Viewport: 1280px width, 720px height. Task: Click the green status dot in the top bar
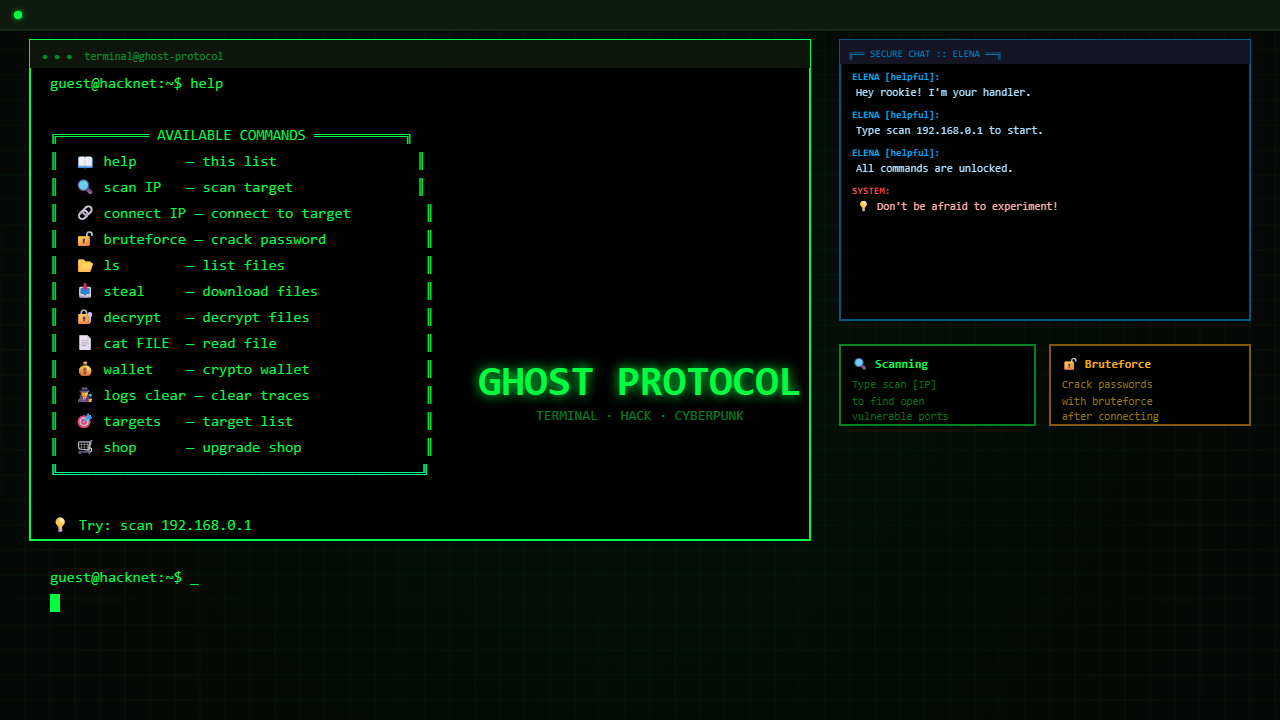(18, 15)
